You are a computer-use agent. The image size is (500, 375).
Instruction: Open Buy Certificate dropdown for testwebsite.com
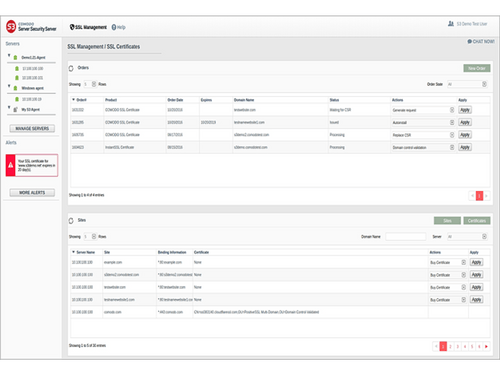tap(448, 287)
